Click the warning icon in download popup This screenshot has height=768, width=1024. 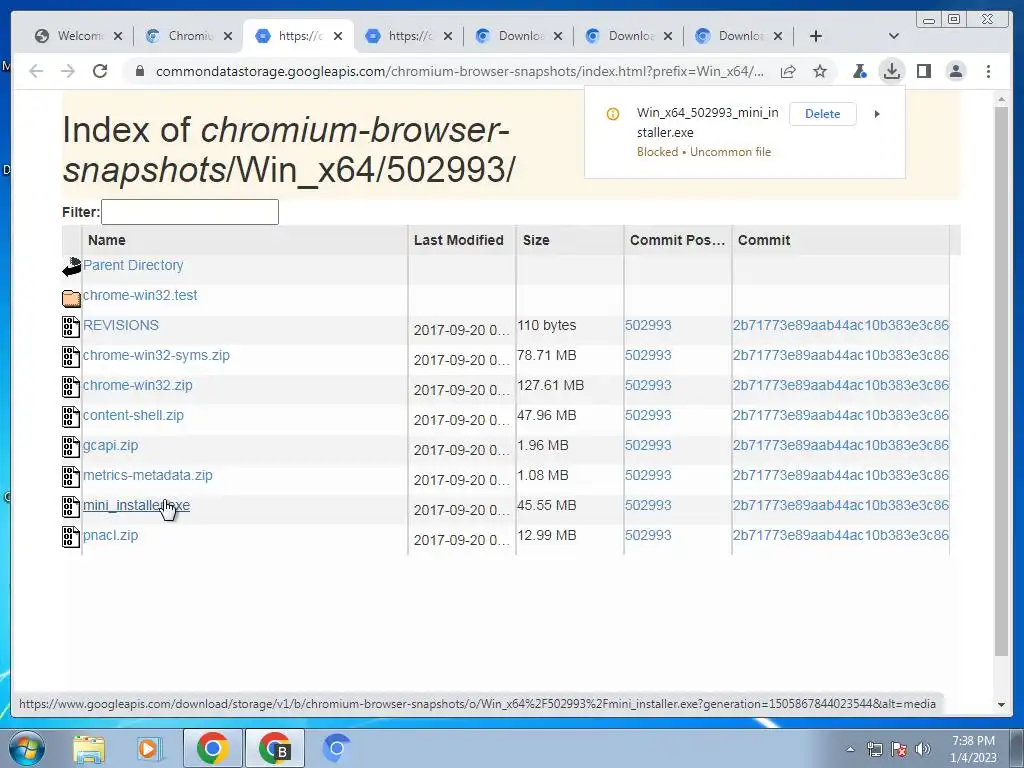click(613, 114)
